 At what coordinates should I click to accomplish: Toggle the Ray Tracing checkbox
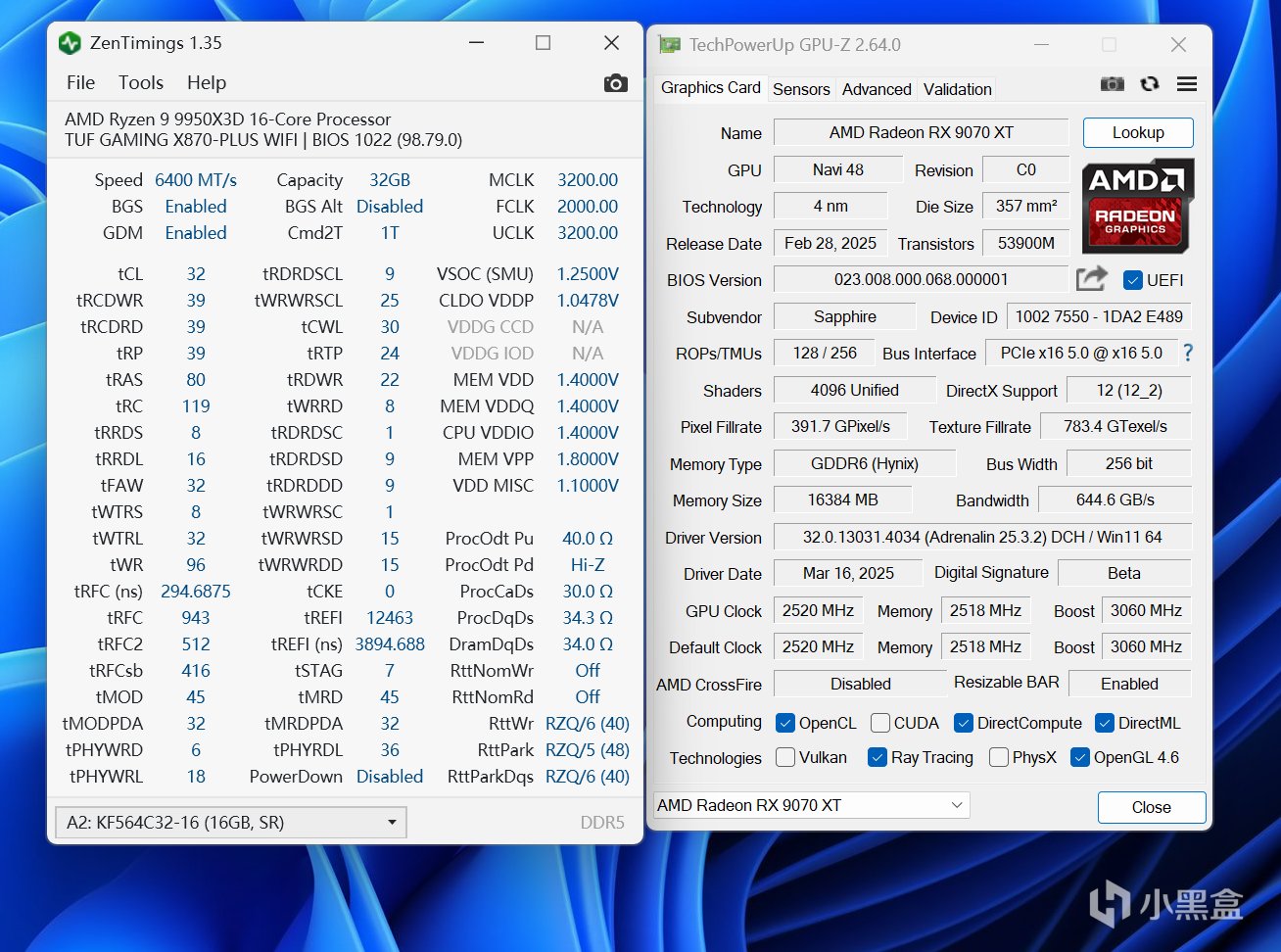pos(878,757)
